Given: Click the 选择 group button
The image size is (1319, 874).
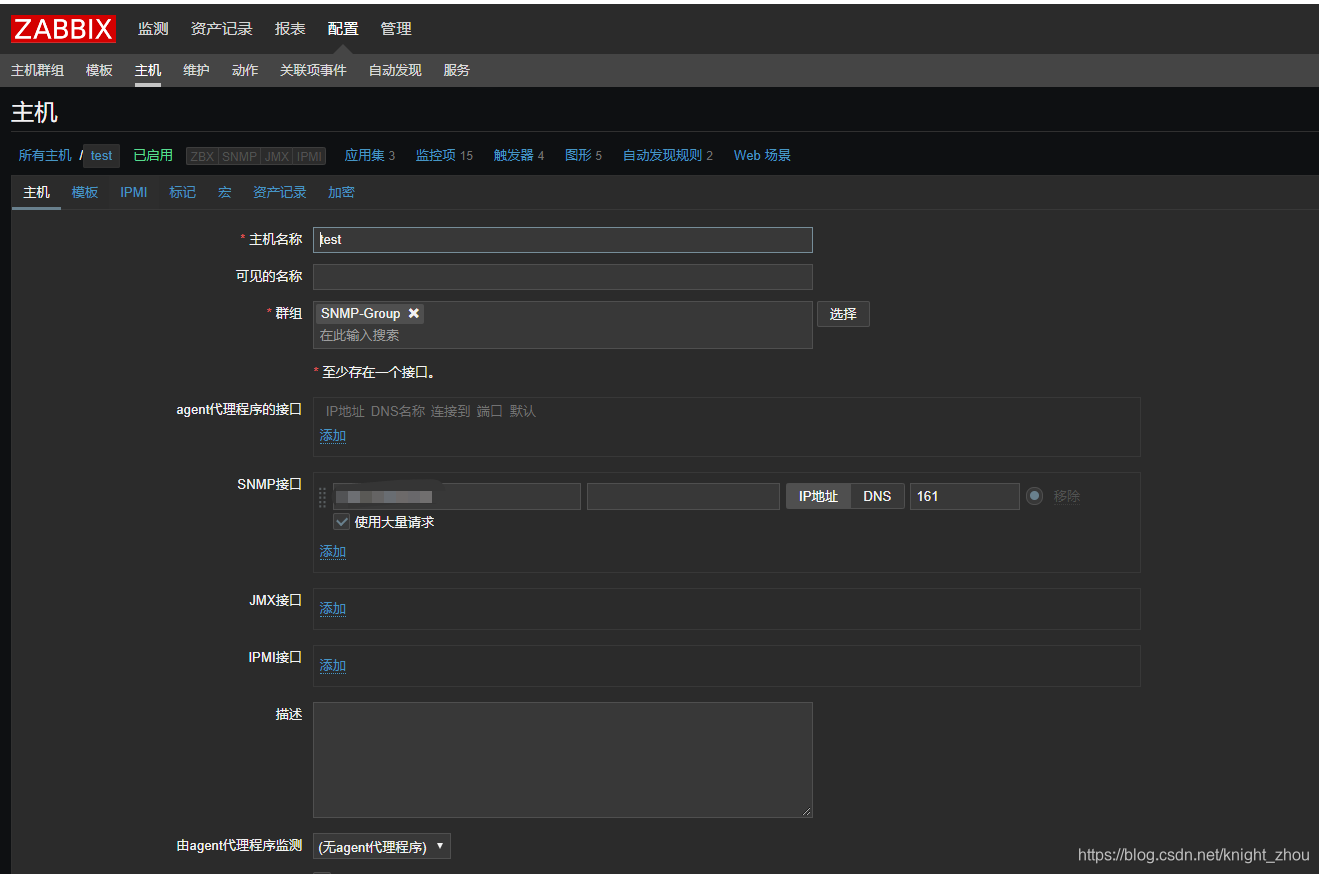Looking at the screenshot, I should 843,314.
